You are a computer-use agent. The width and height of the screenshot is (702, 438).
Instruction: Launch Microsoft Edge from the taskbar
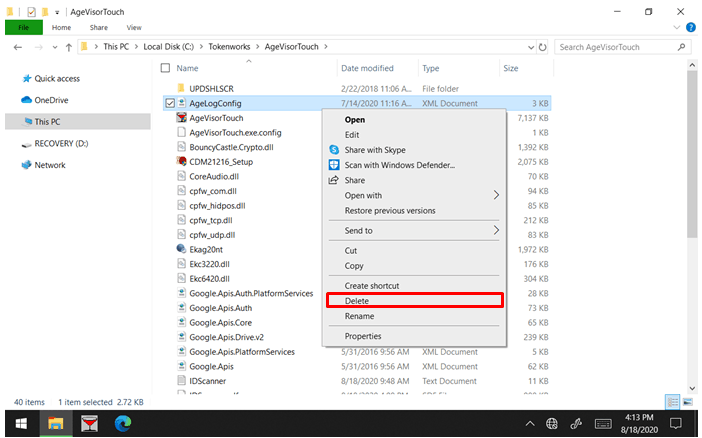coord(123,423)
